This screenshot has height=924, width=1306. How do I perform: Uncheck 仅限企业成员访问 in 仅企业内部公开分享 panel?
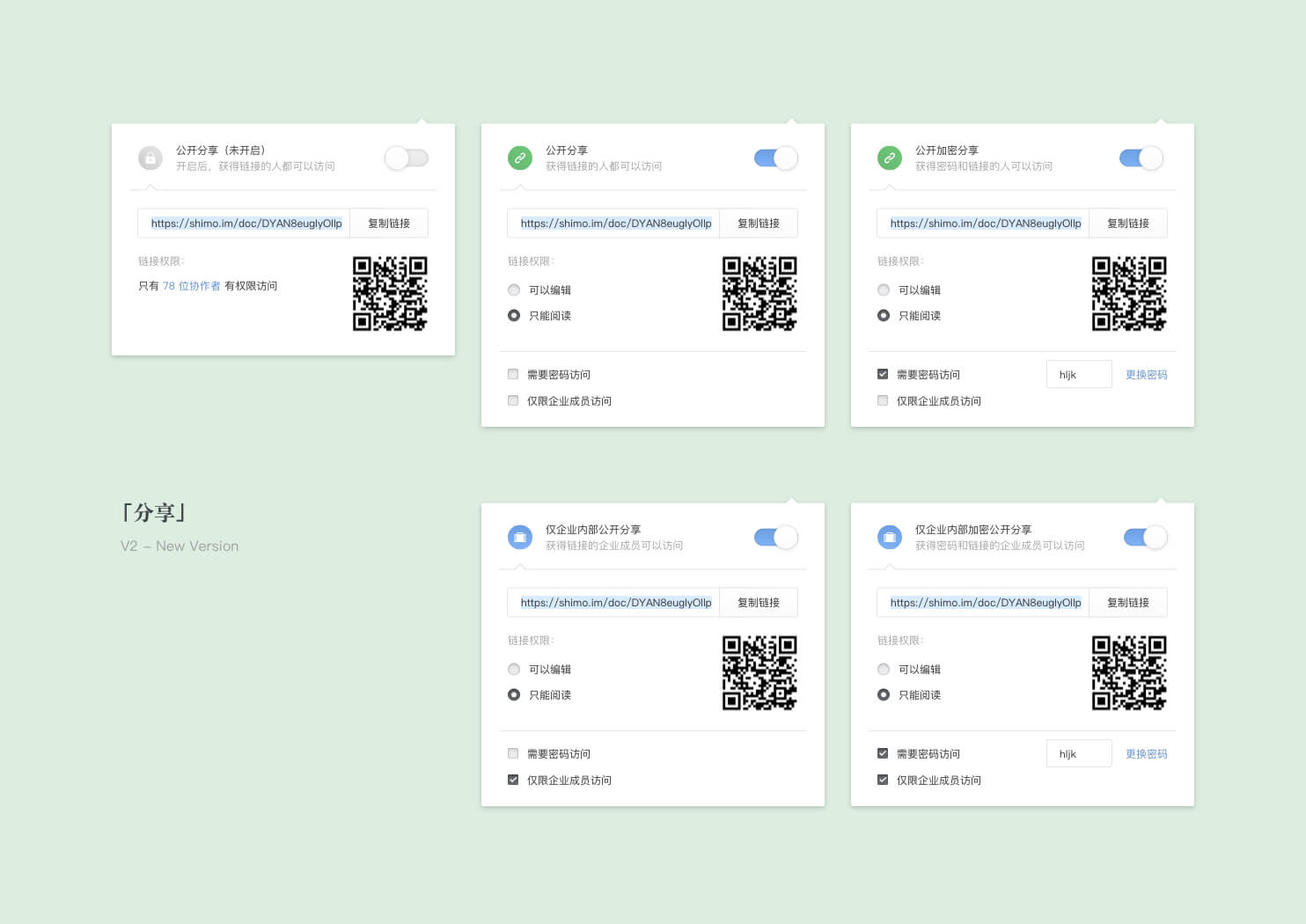tap(513, 781)
